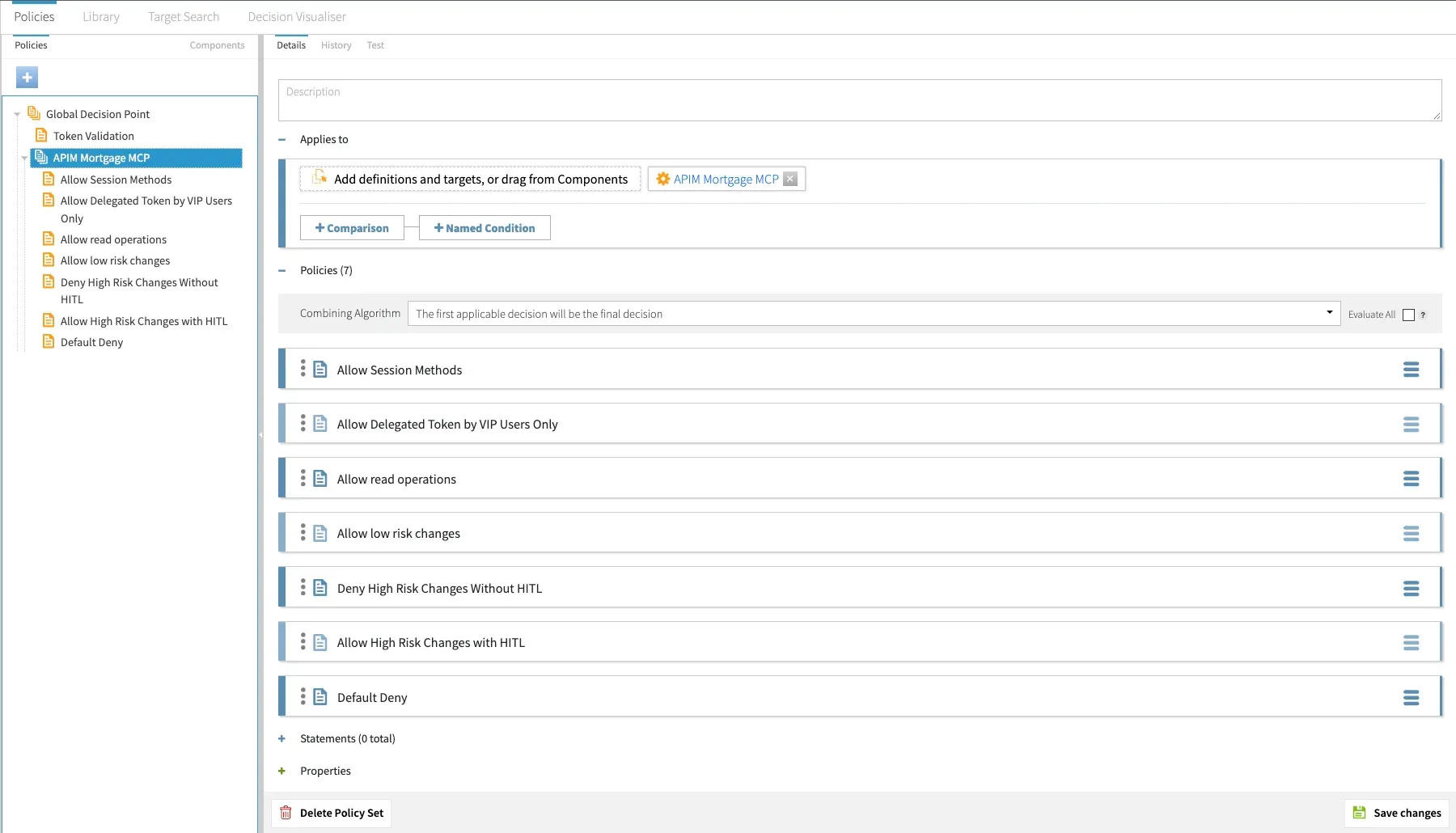The image size is (1456, 833).
Task: Open the APIM Mortgage MCP target link
Action: (x=726, y=180)
